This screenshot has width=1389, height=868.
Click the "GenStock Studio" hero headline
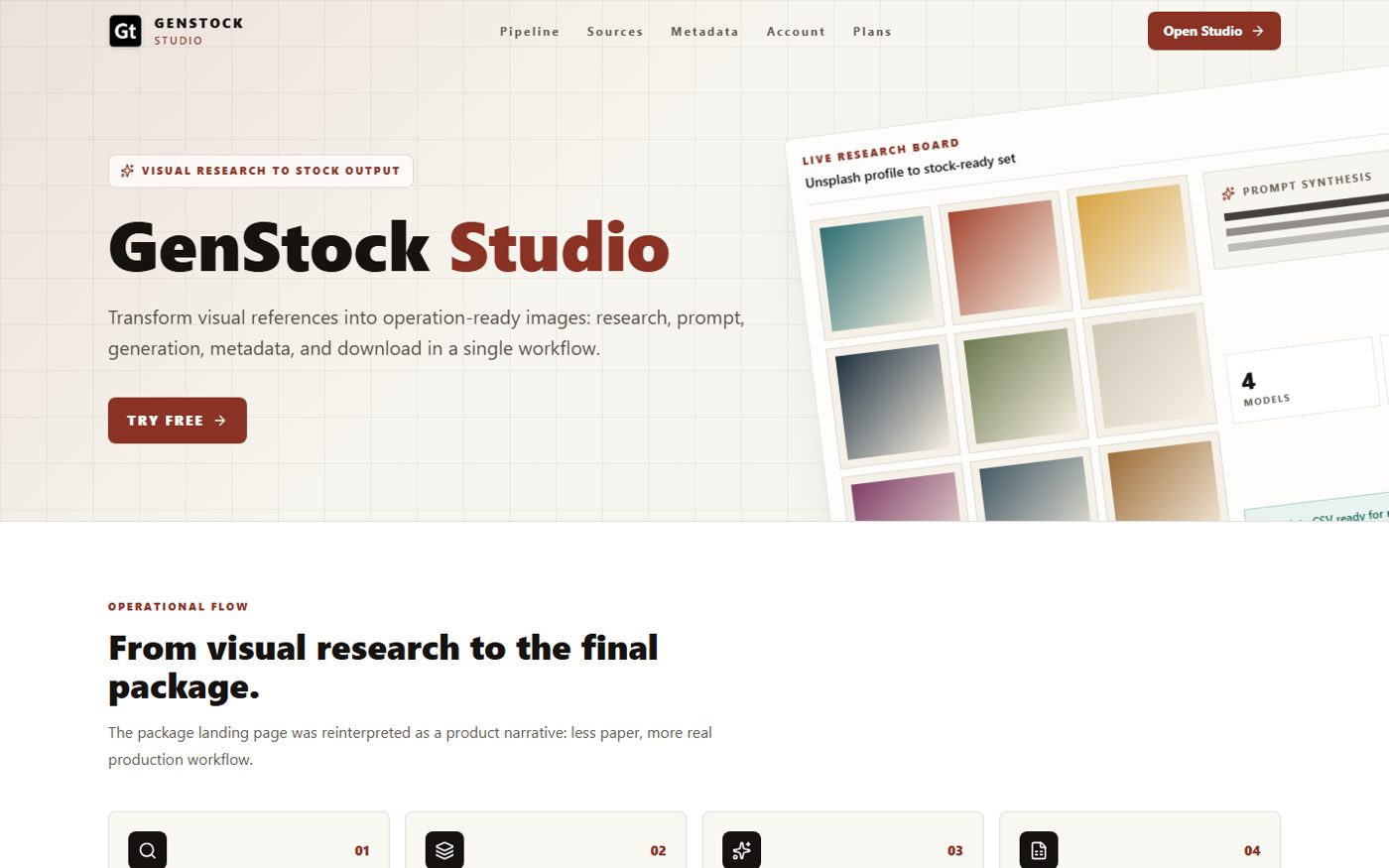pos(389,247)
